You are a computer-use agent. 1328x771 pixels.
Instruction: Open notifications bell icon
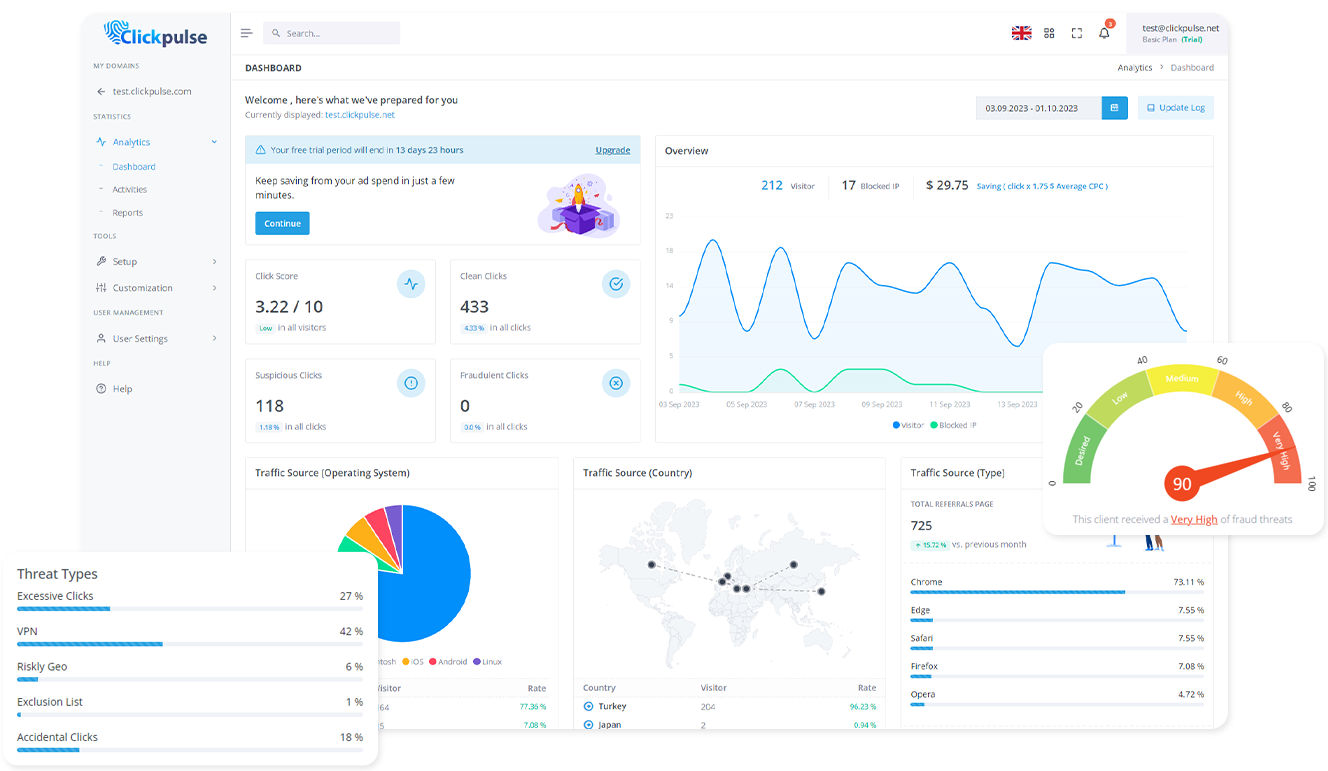[x=1104, y=33]
